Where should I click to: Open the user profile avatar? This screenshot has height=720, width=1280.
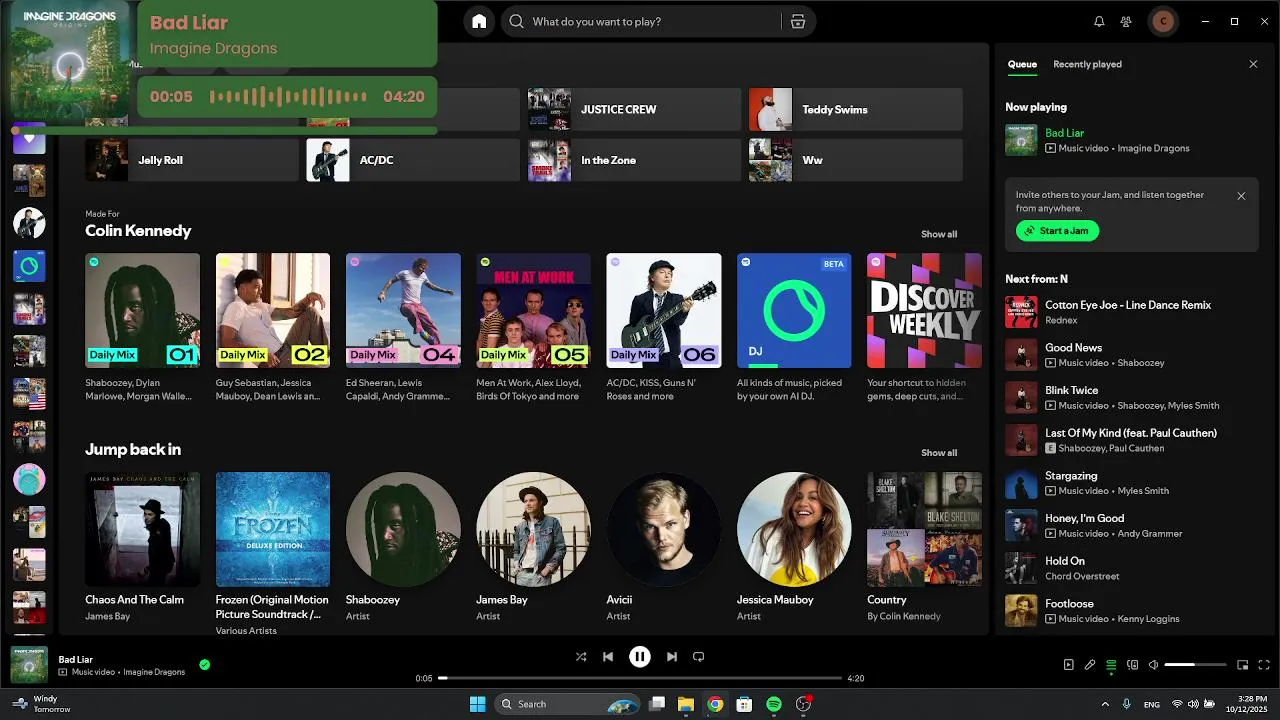tap(1163, 21)
